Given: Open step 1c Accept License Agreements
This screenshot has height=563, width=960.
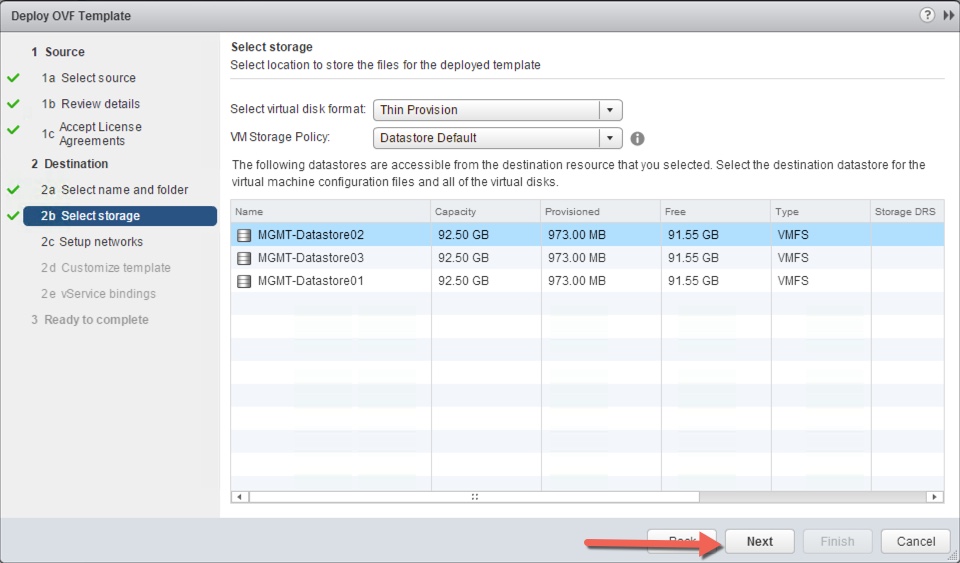Looking at the screenshot, I should pos(100,134).
